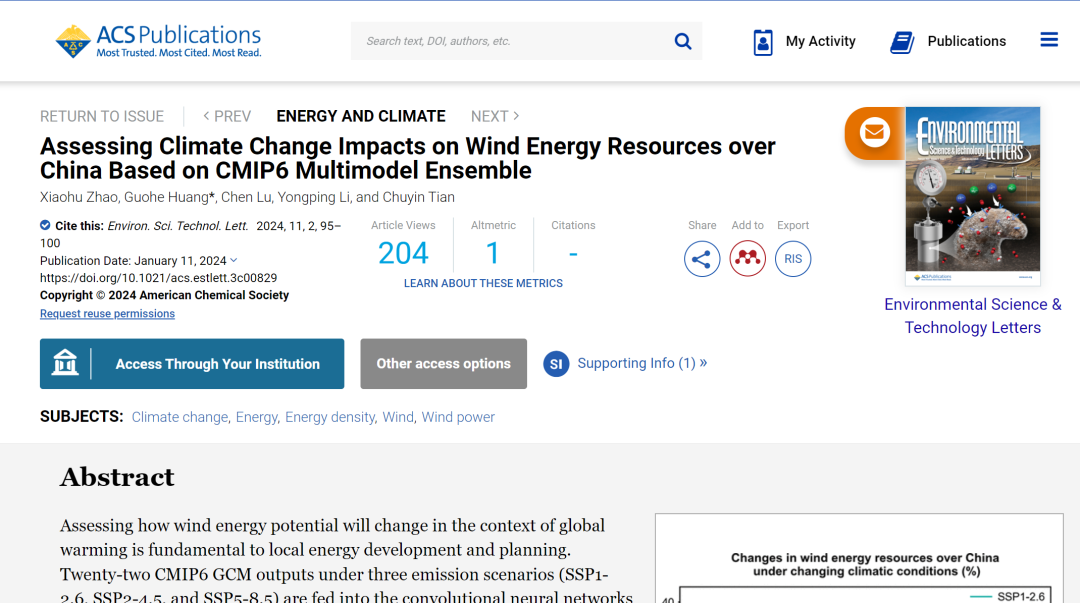Open the ENERGY AND CLIMATE section
The height and width of the screenshot is (603, 1080).
(x=361, y=116)
